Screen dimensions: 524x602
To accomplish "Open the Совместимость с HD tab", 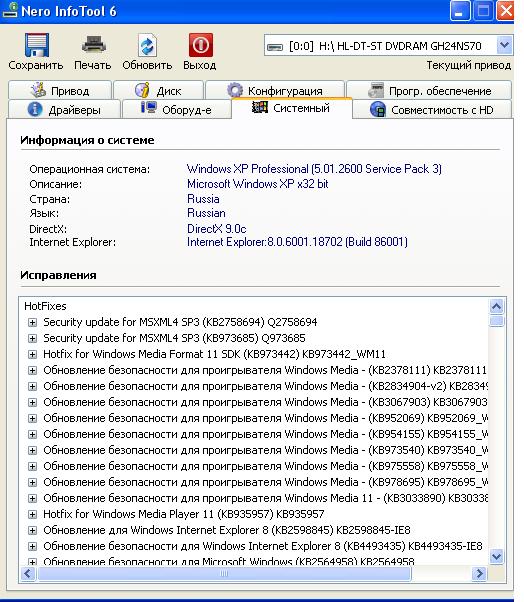I will pyautogui.click(x=432, y=110).
